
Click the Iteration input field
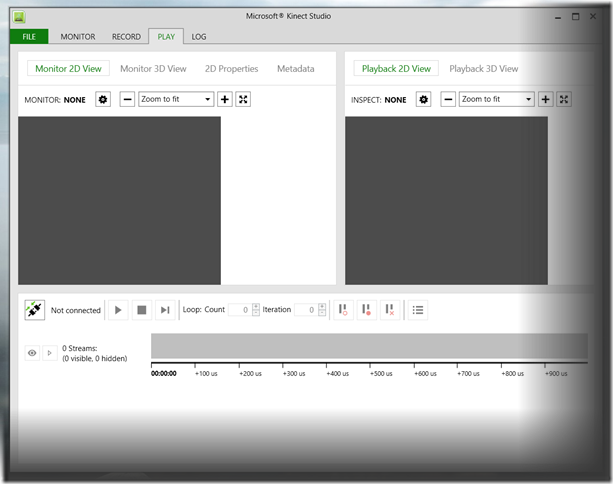click(x=306, y=310)
